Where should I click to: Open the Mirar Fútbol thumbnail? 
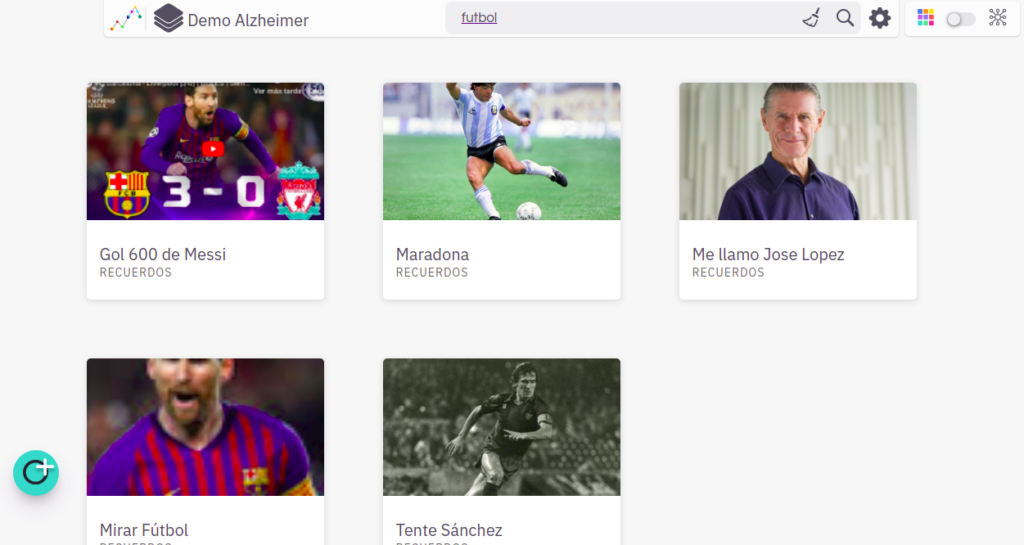coord(205,427)
